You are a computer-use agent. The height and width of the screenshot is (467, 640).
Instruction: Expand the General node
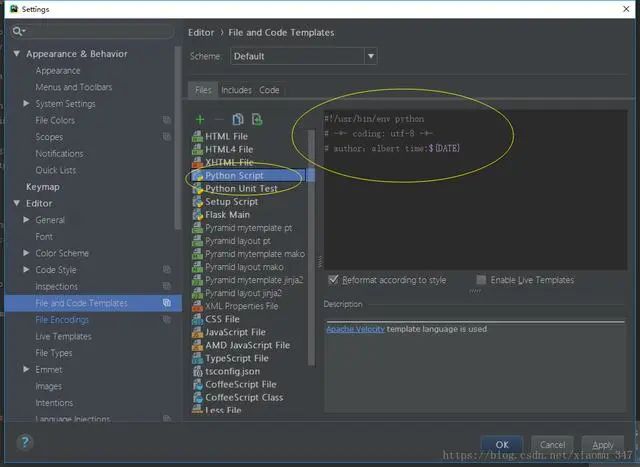(26, 220)
